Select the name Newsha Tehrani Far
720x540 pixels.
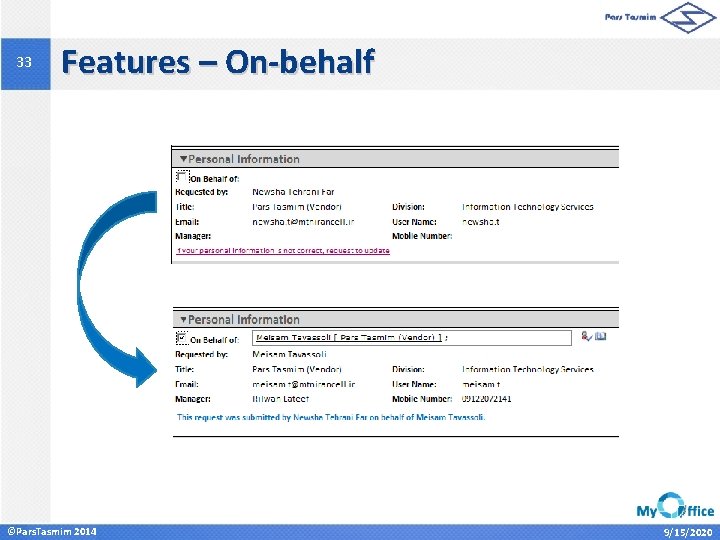293,192
